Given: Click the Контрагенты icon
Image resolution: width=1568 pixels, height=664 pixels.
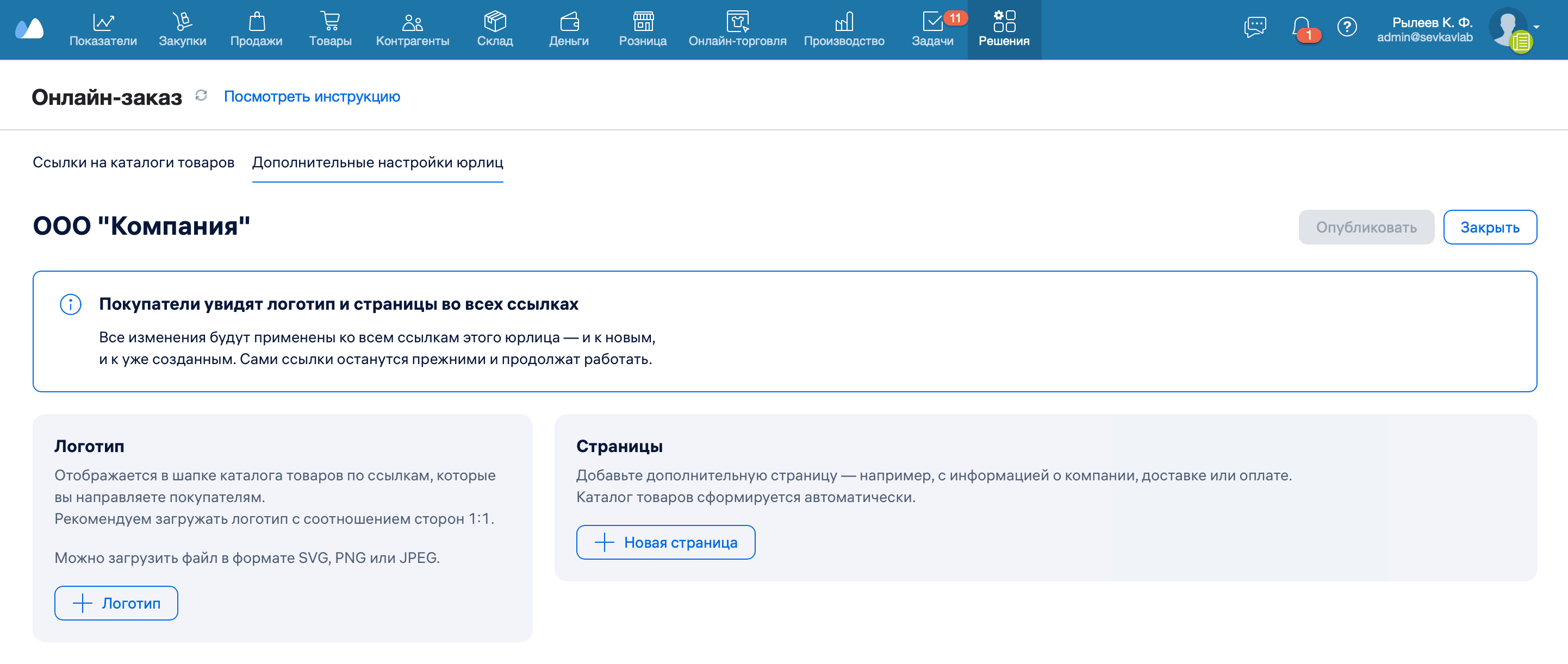Looking at the screenshot, I should click(413, 21).
